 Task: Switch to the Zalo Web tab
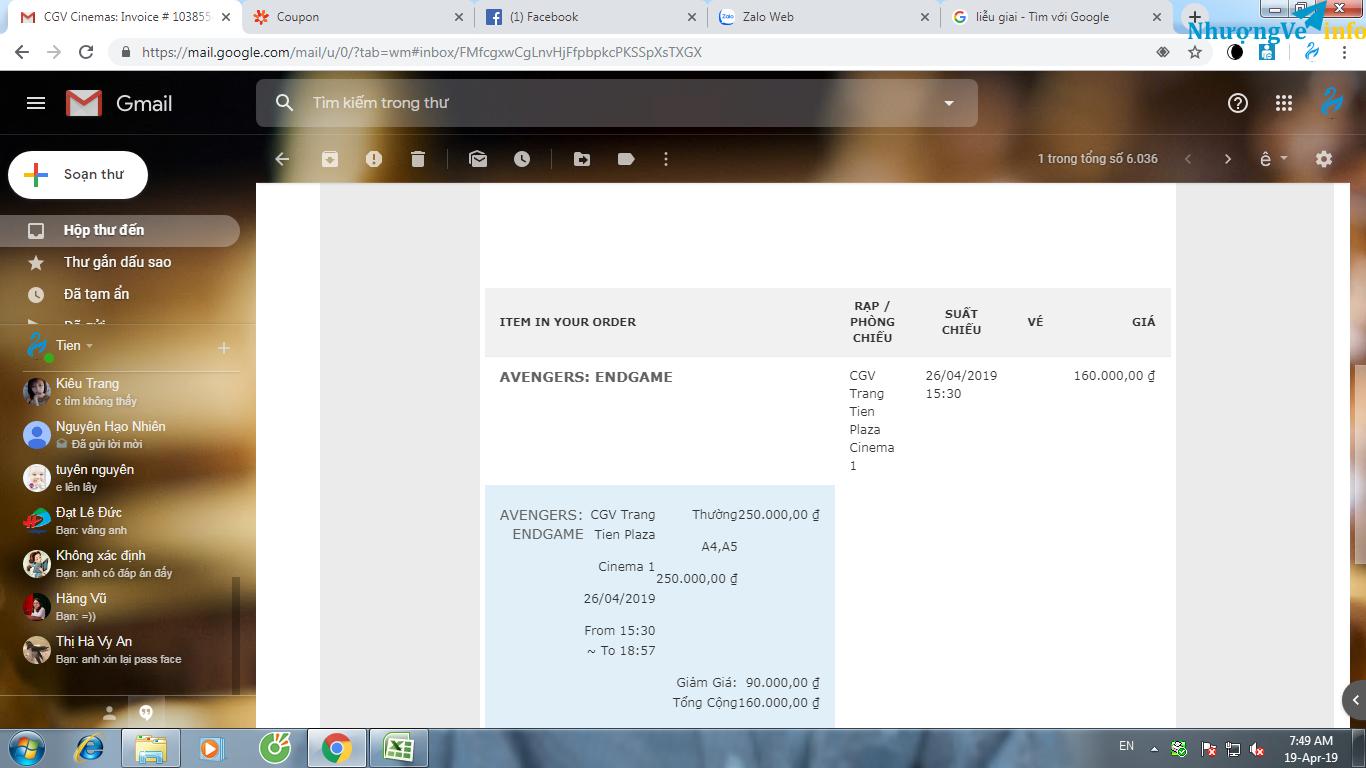(824, 17)
